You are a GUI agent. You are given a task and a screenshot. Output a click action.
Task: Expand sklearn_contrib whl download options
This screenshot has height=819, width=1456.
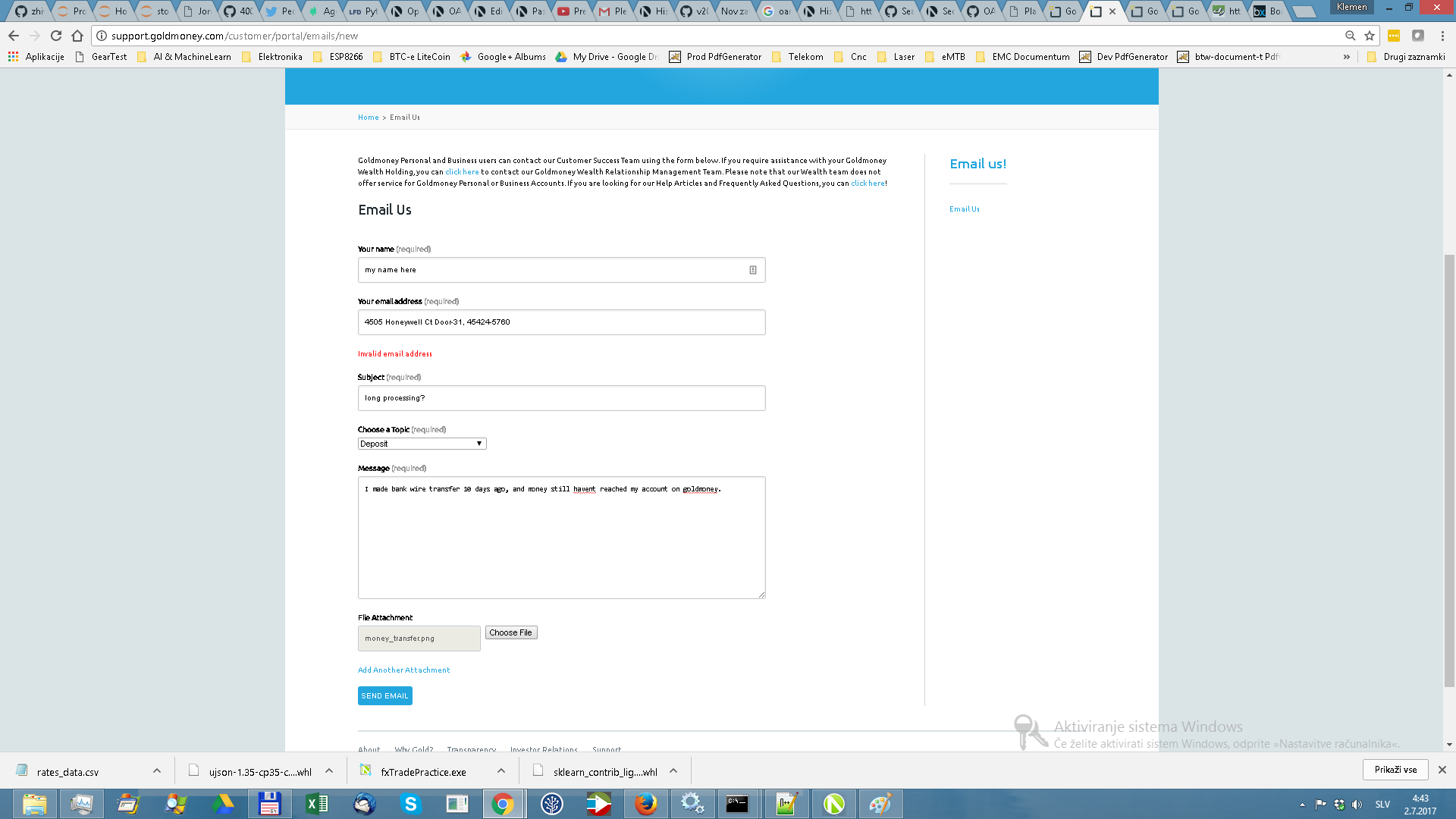click(x=673, y=770)
